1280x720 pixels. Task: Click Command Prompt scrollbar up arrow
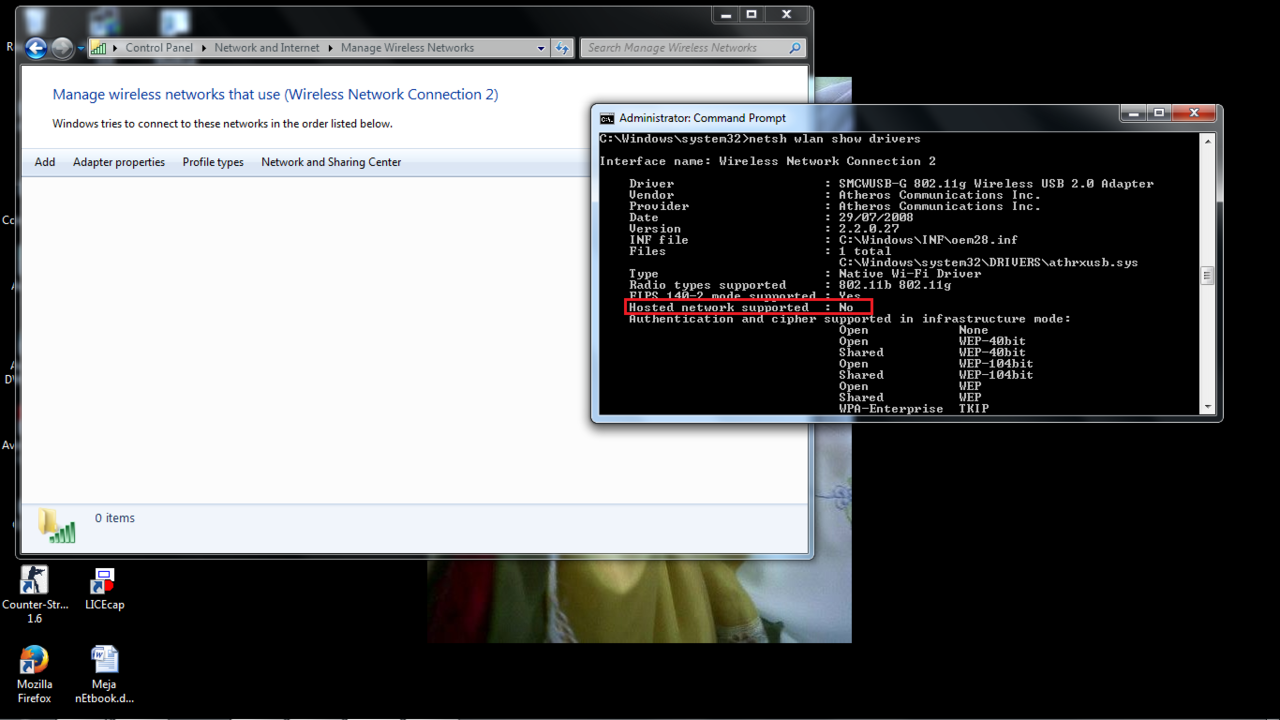click(x=1207, y=140)
